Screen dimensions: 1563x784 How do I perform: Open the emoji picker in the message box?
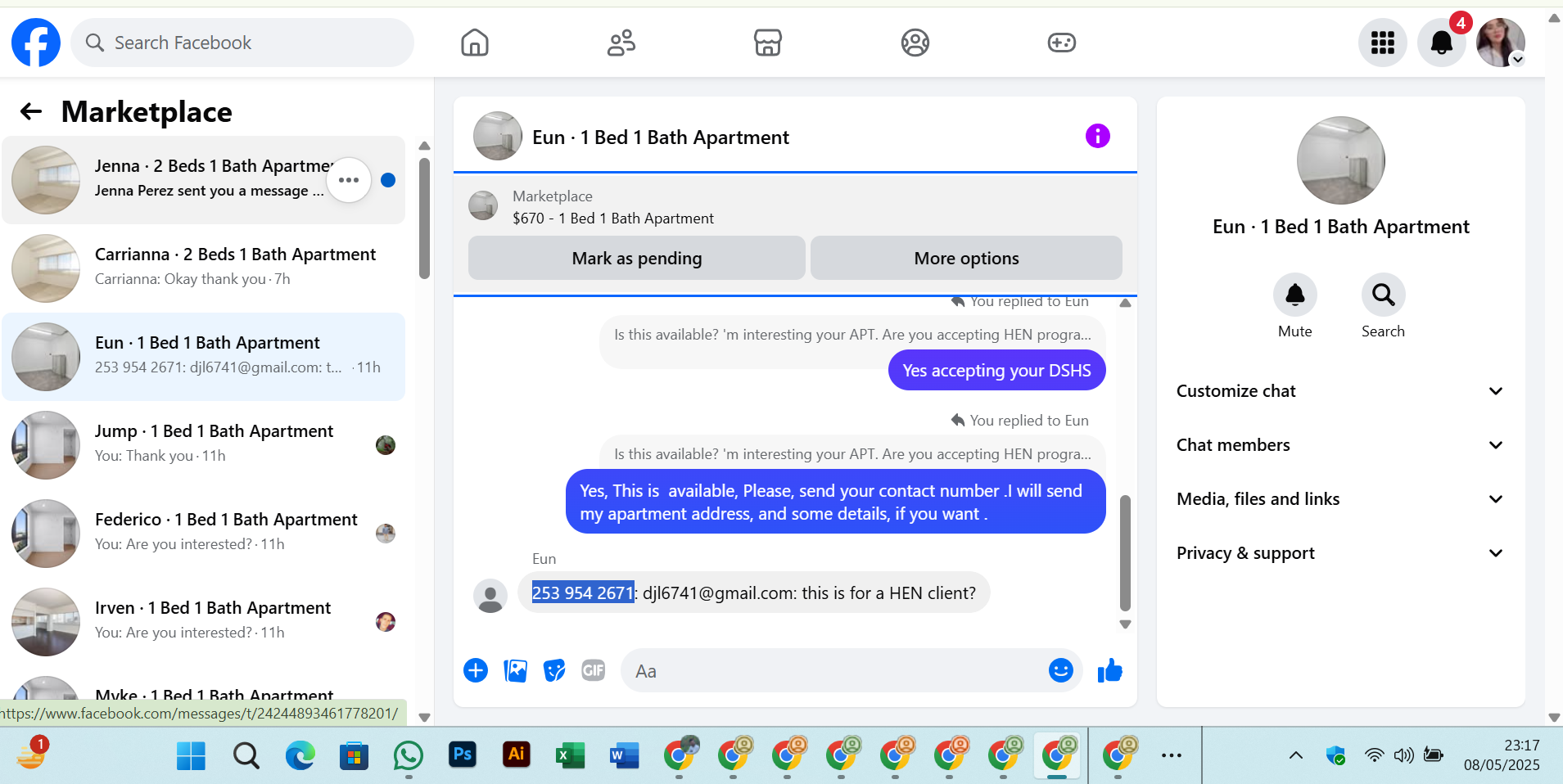coord(1061,671)
